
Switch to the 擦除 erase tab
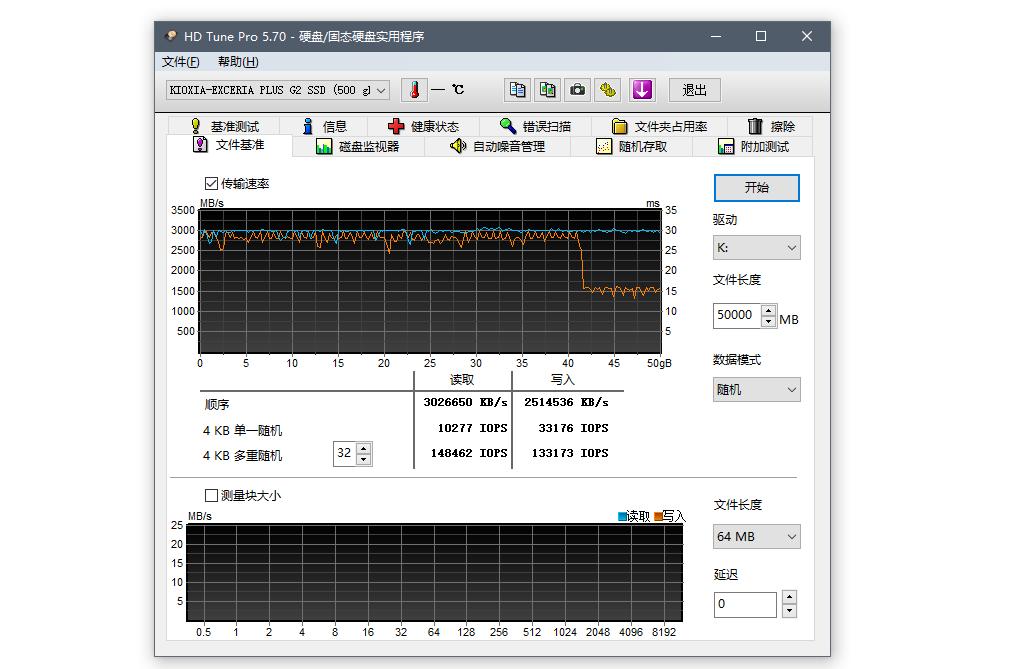point(771,126)
